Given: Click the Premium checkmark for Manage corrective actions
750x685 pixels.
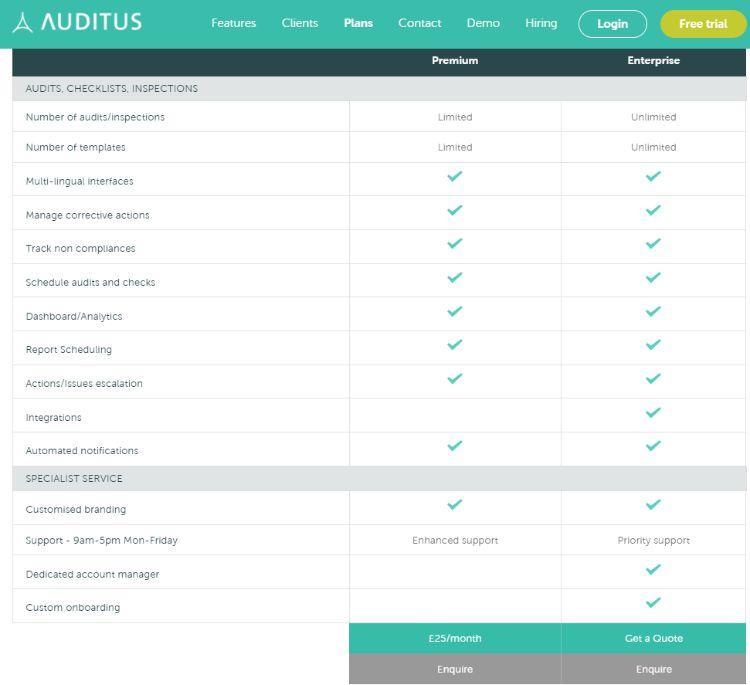Looking at the screenshot, I should click(455, 210).
